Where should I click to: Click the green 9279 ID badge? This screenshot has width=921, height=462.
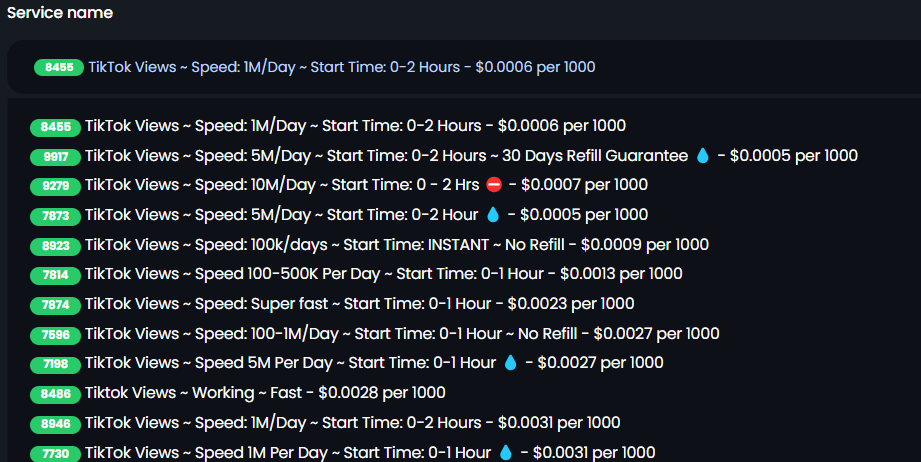(55, 186)
